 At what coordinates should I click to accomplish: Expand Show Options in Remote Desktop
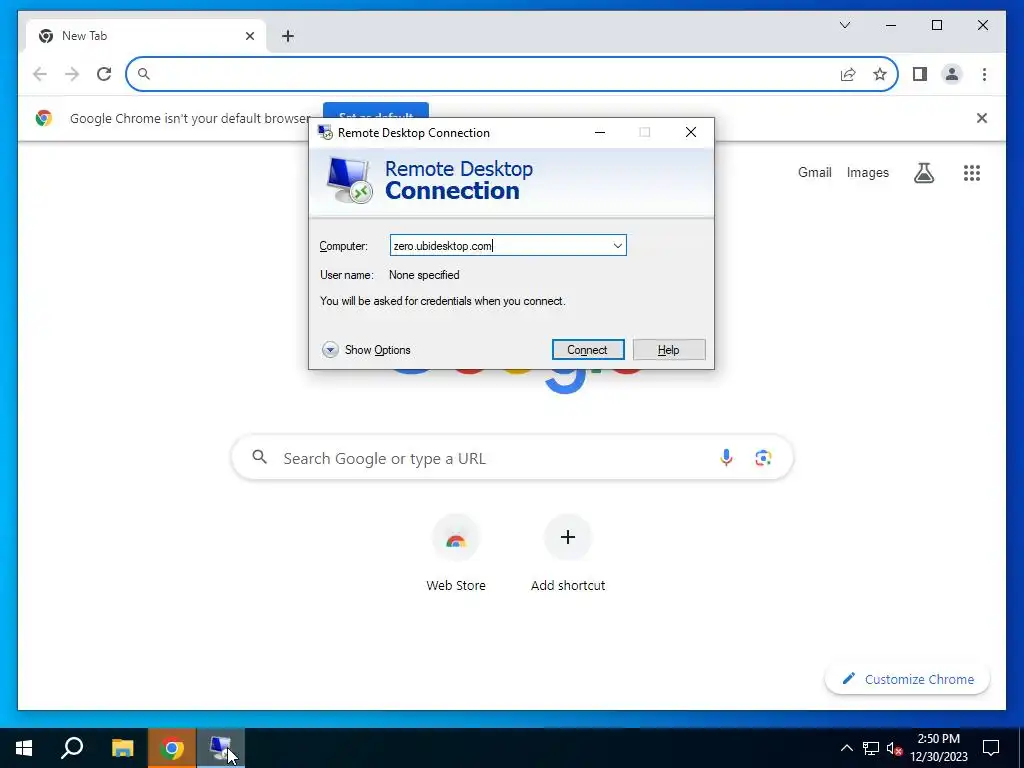click(366, 350)
